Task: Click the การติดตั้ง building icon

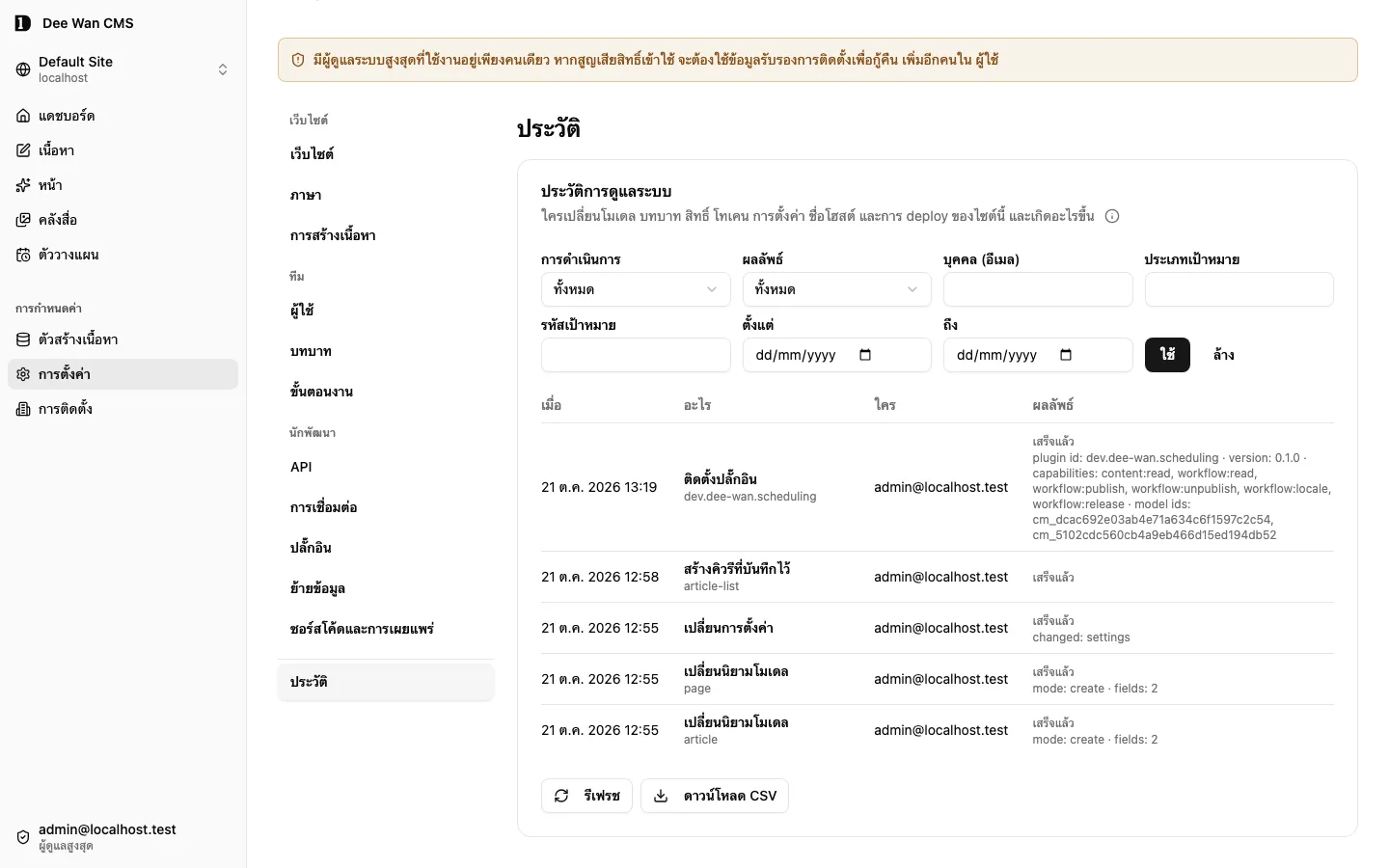Action: tap(23, 409)
